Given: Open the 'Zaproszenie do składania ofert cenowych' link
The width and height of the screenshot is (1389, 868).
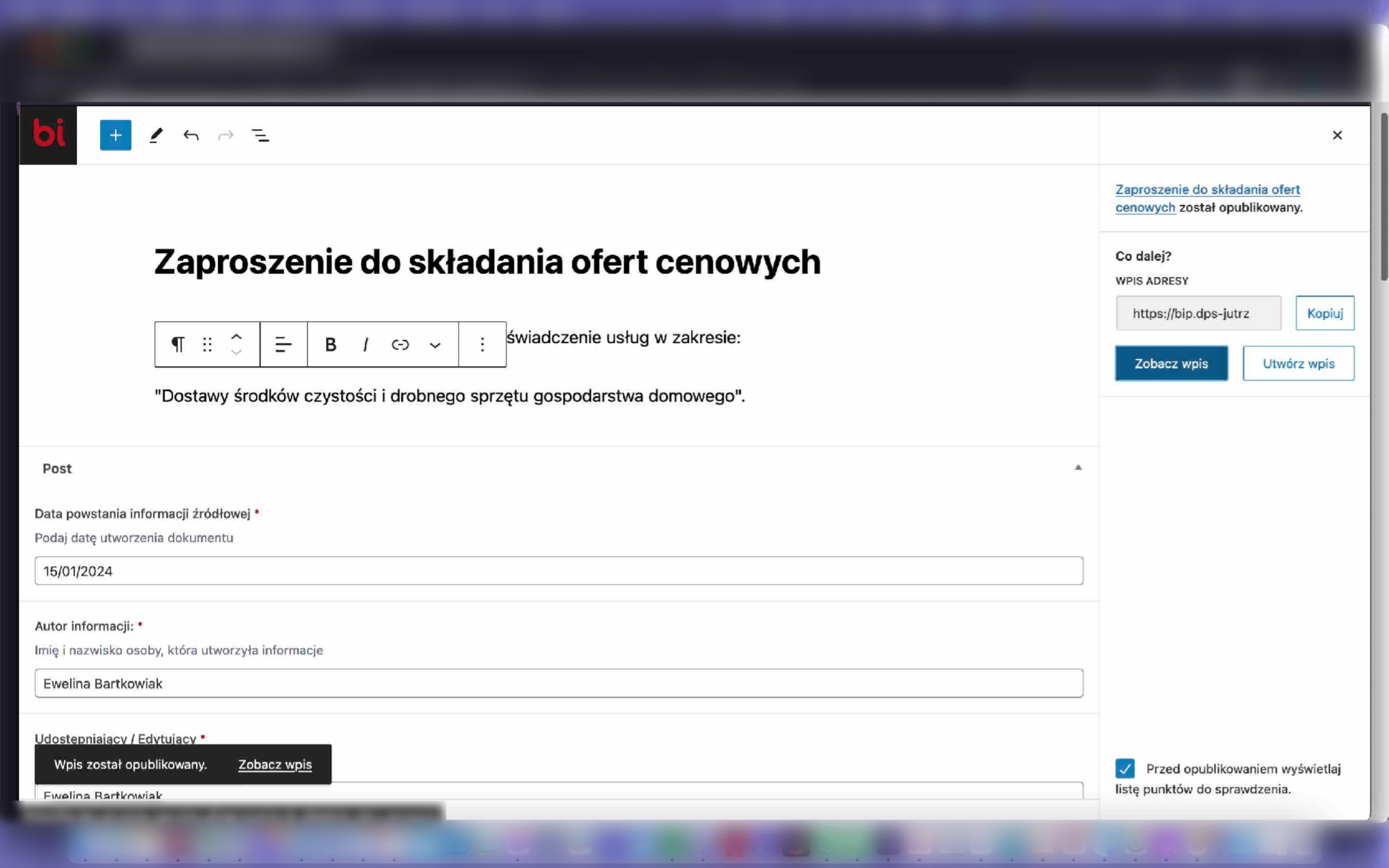Looking at the screenshot, I should click(1207, 198).
